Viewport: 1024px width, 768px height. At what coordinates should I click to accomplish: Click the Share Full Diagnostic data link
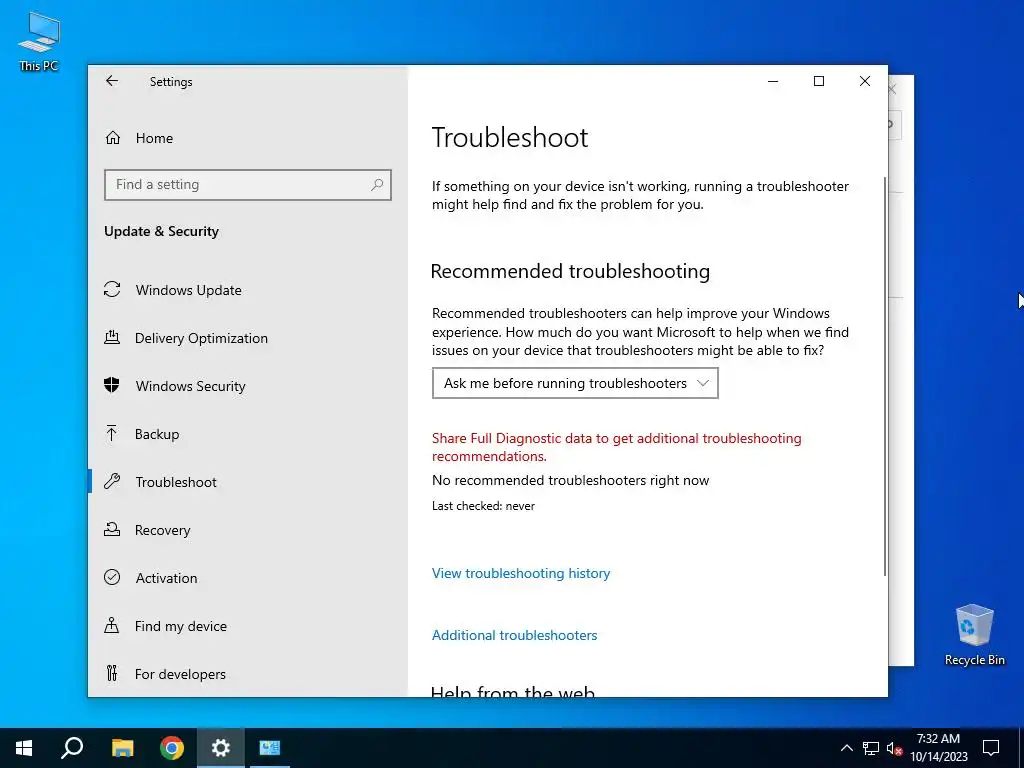tap(616, 447)
